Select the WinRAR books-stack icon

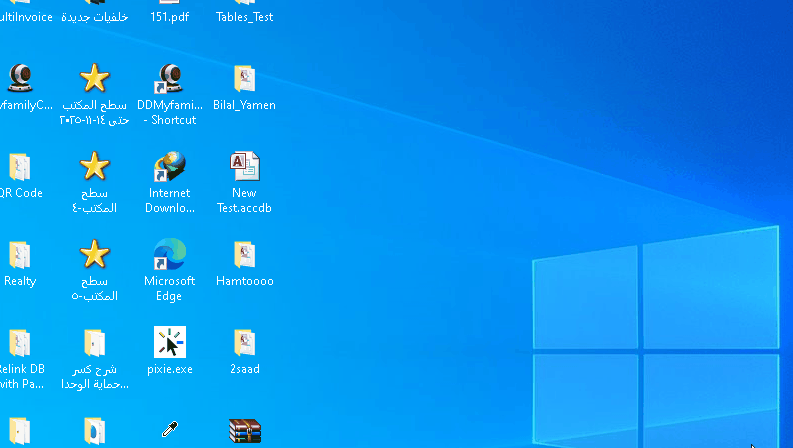pyautogui.click(x=244, y=431)
